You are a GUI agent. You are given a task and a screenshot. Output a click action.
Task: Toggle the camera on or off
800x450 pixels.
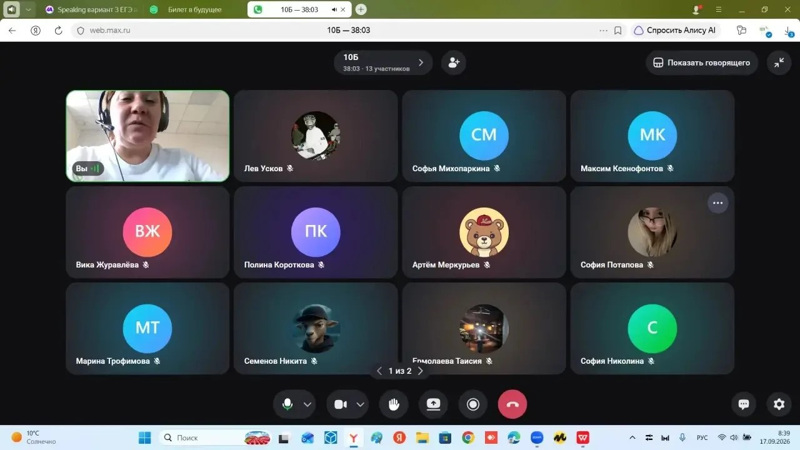tap(340, 404)
